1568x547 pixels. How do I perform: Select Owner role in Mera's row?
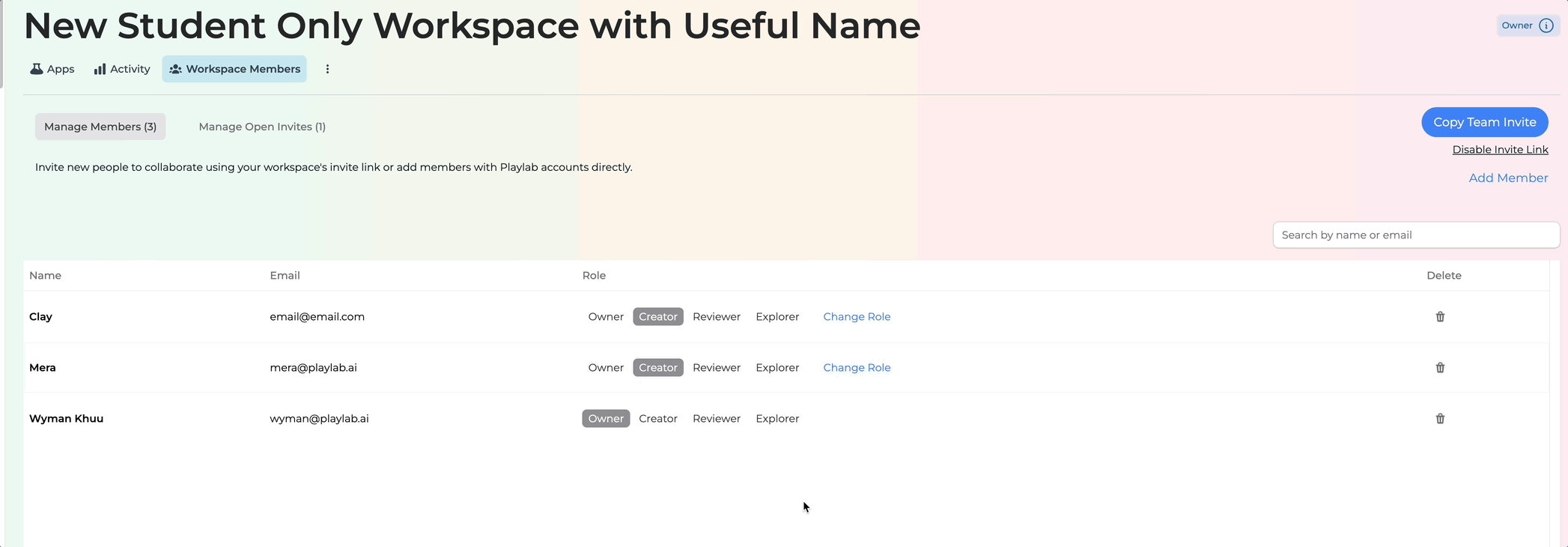click(606, 368)
